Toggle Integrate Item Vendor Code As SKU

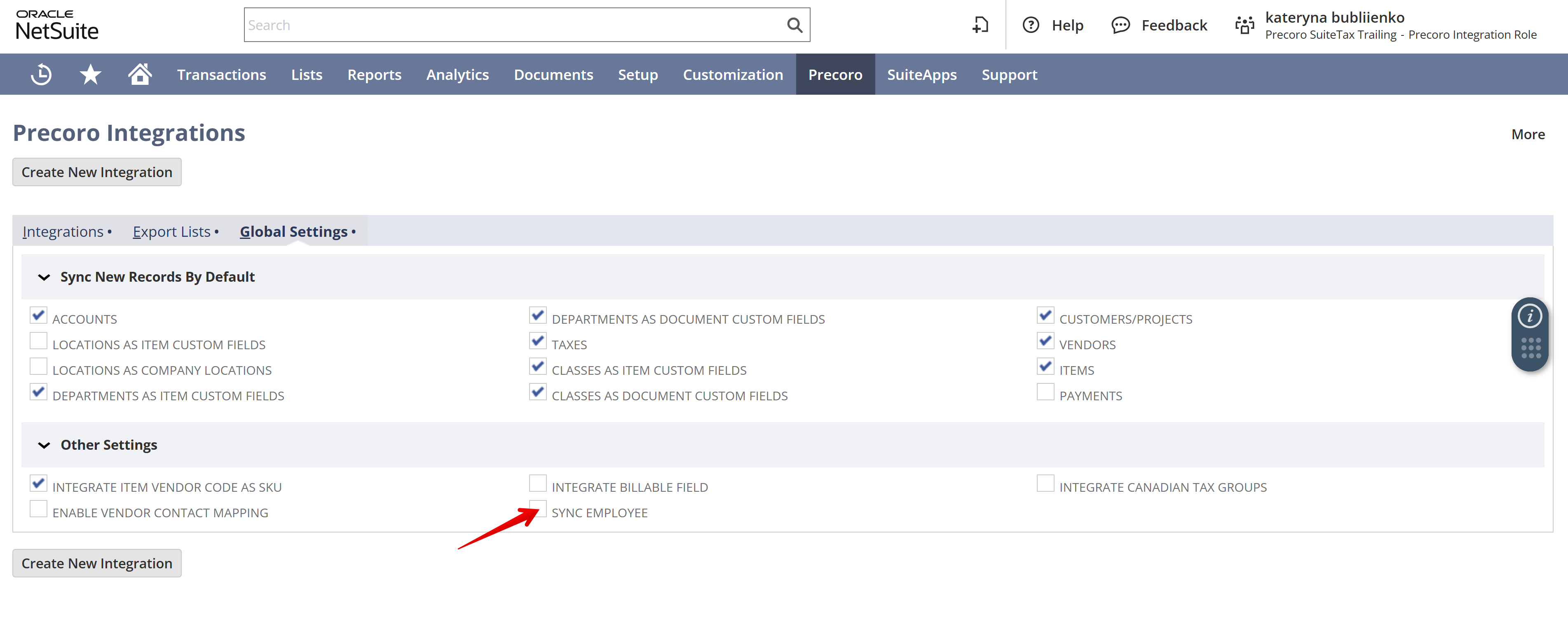(x=38, y=483)
